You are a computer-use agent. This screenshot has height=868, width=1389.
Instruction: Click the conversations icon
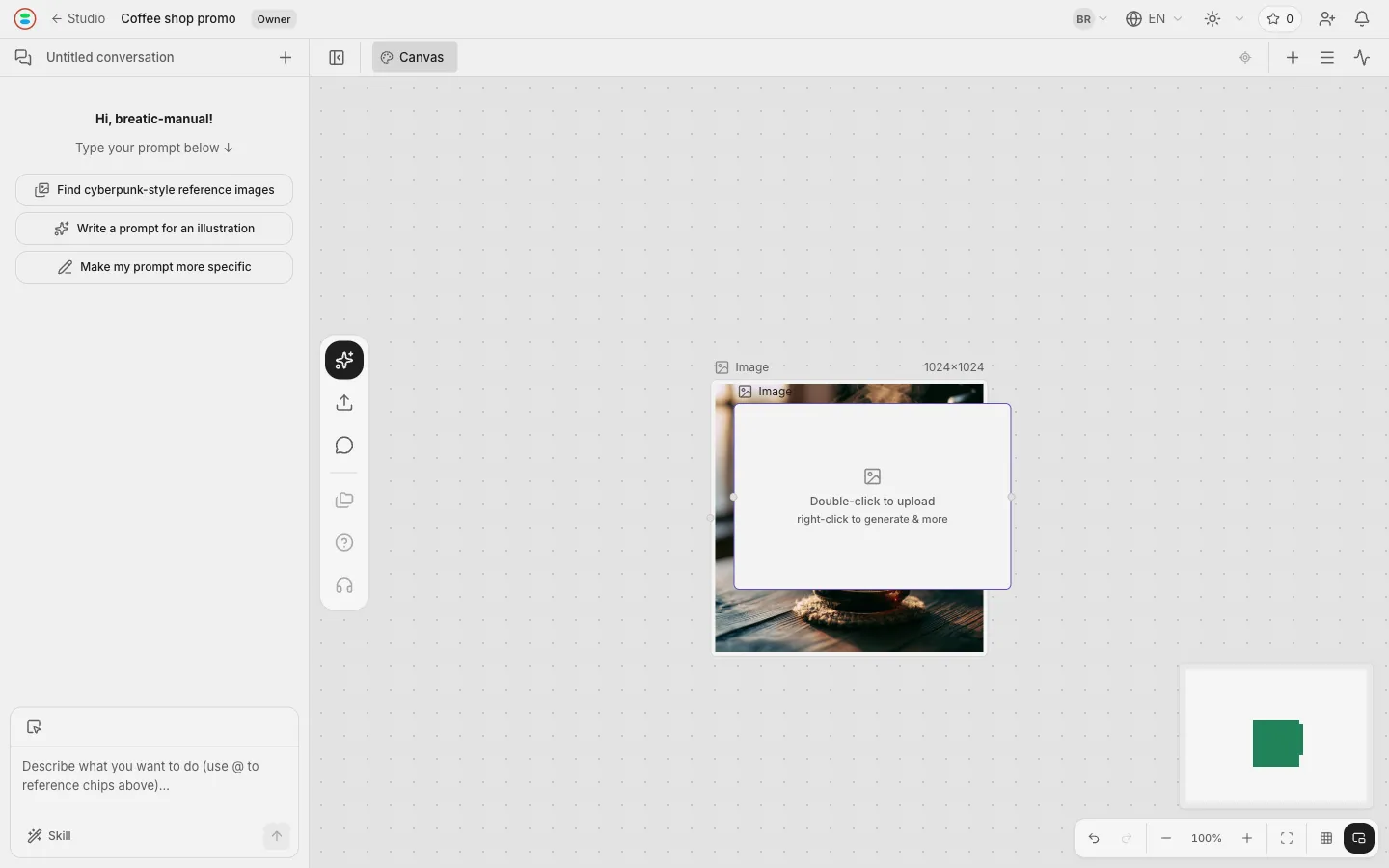pos(23,58)
